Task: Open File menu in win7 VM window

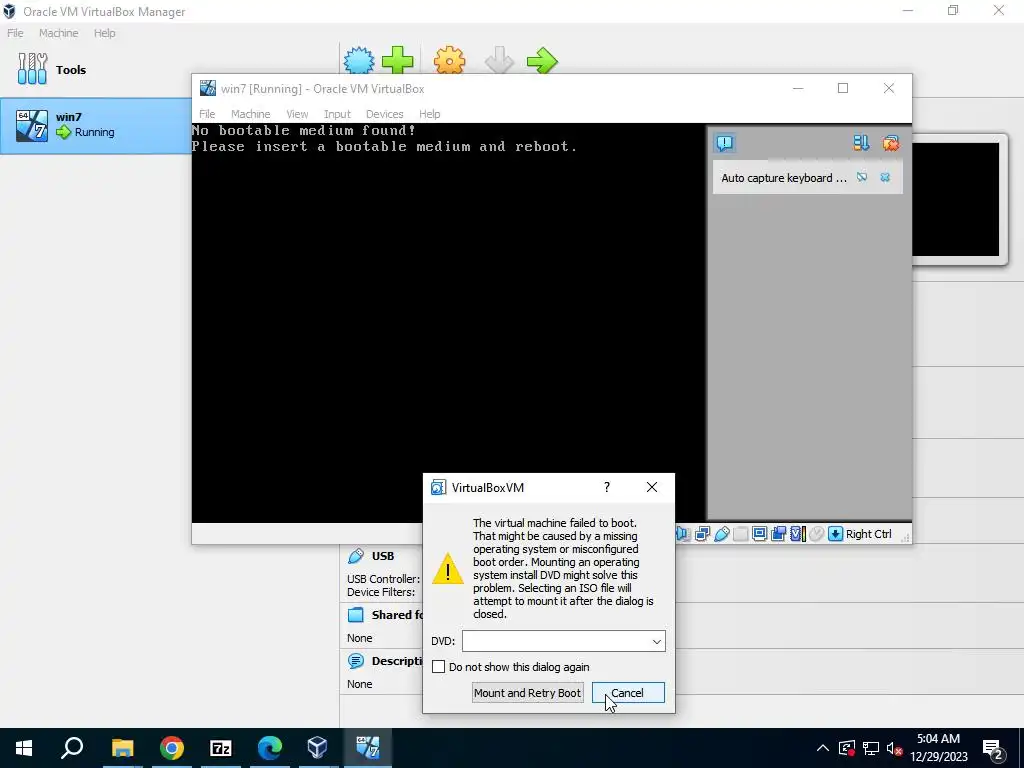Action: tap(207, 114)
